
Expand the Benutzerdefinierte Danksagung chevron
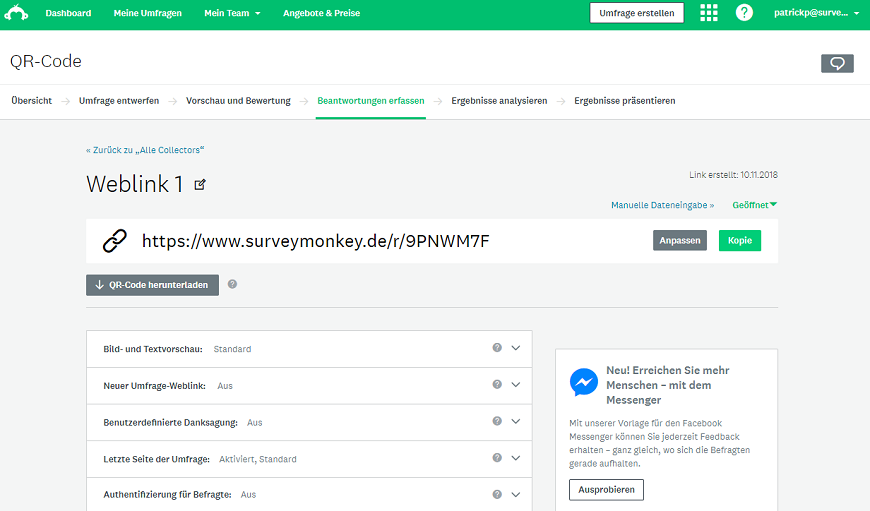coord(515,421)
